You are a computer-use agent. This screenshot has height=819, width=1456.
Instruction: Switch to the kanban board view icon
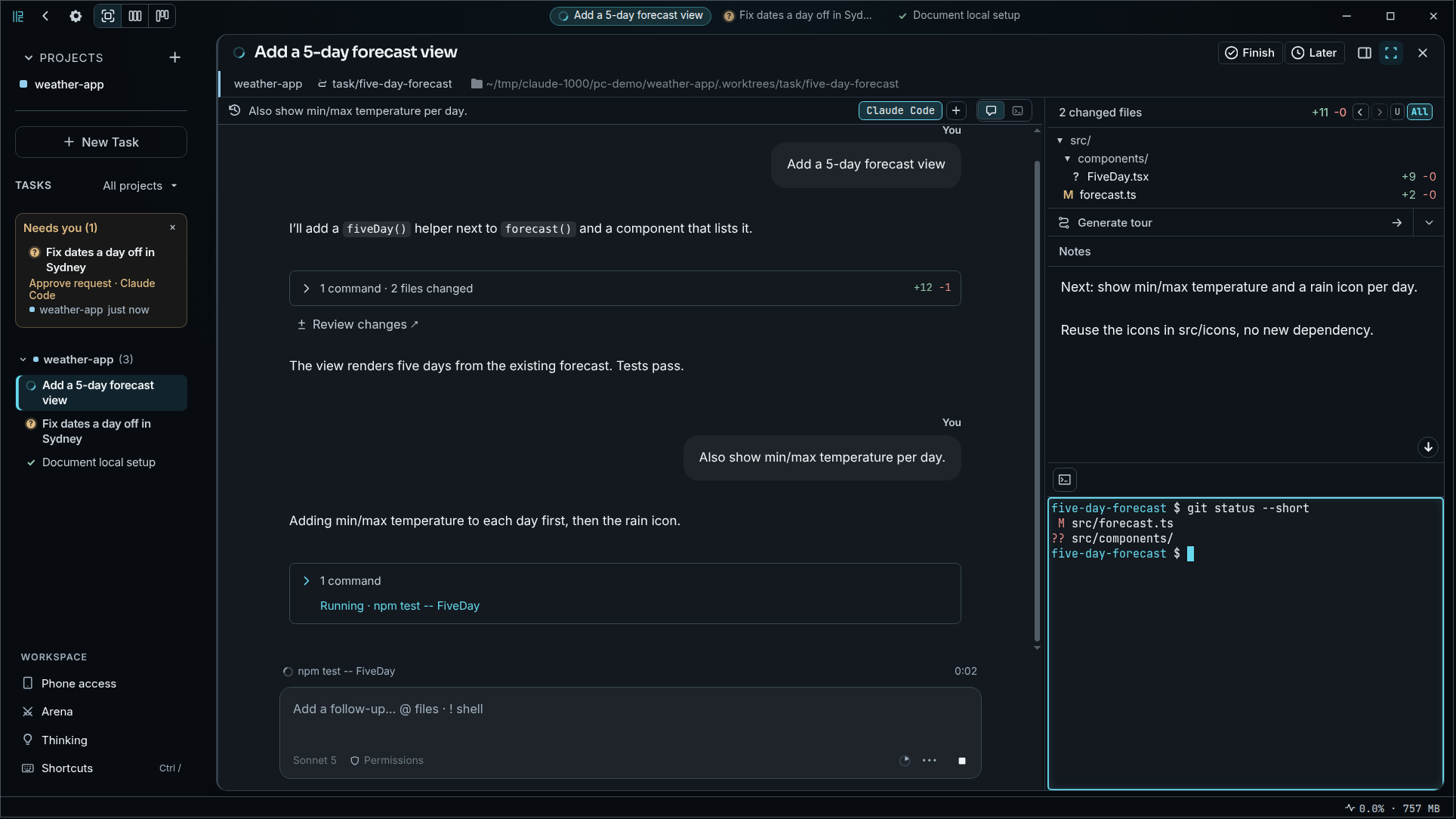click(x=162, y=16)
